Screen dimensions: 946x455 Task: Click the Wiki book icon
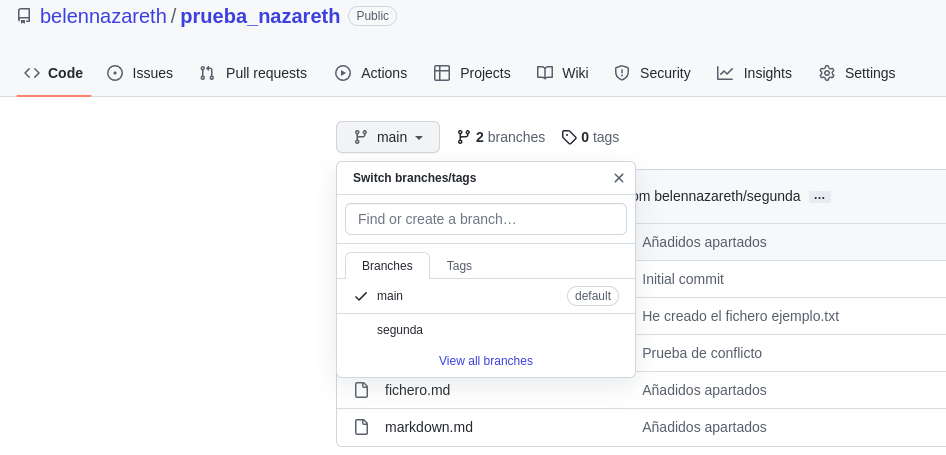coord(545,73)
